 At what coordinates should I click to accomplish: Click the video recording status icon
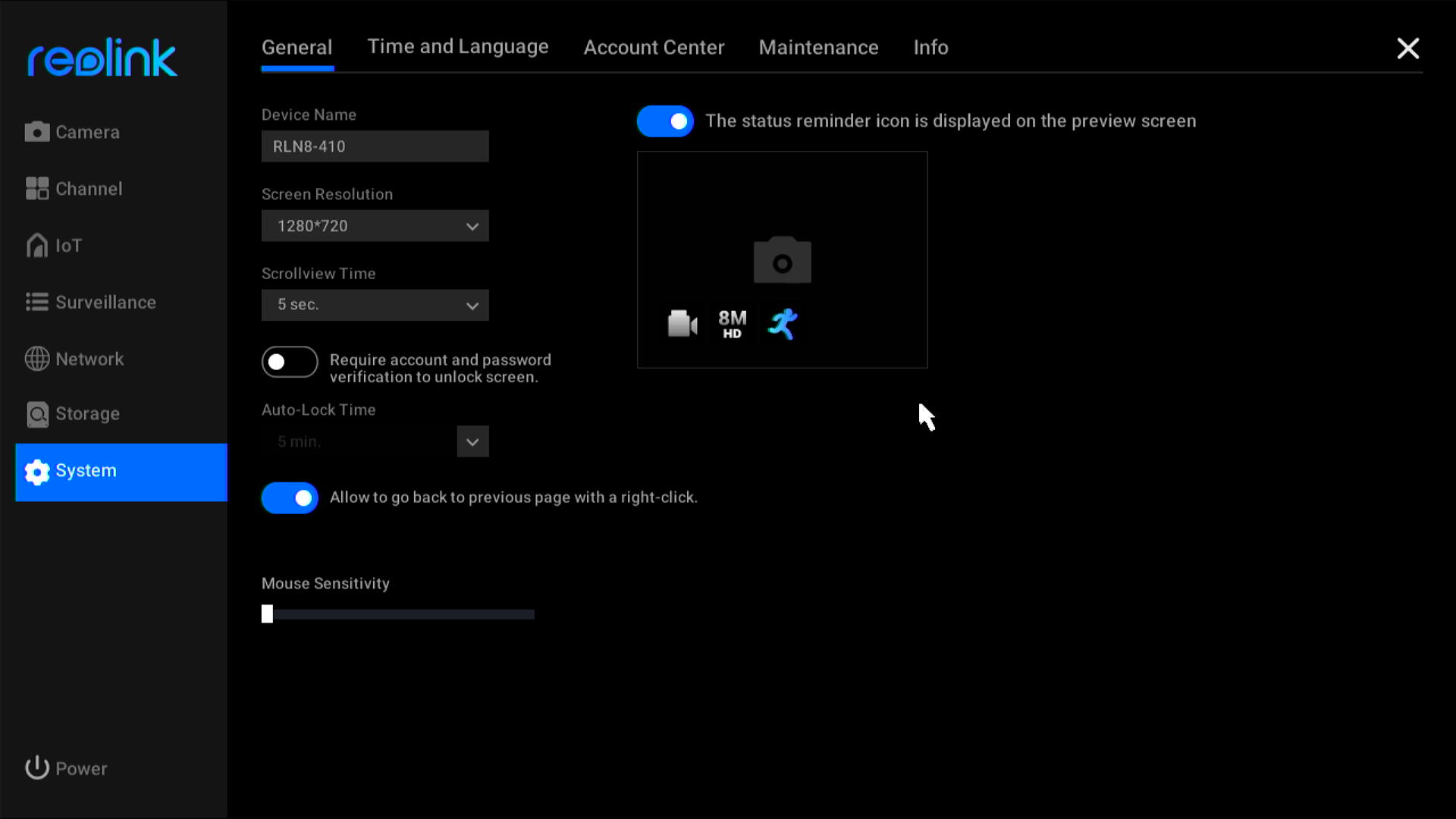point(682,324)
